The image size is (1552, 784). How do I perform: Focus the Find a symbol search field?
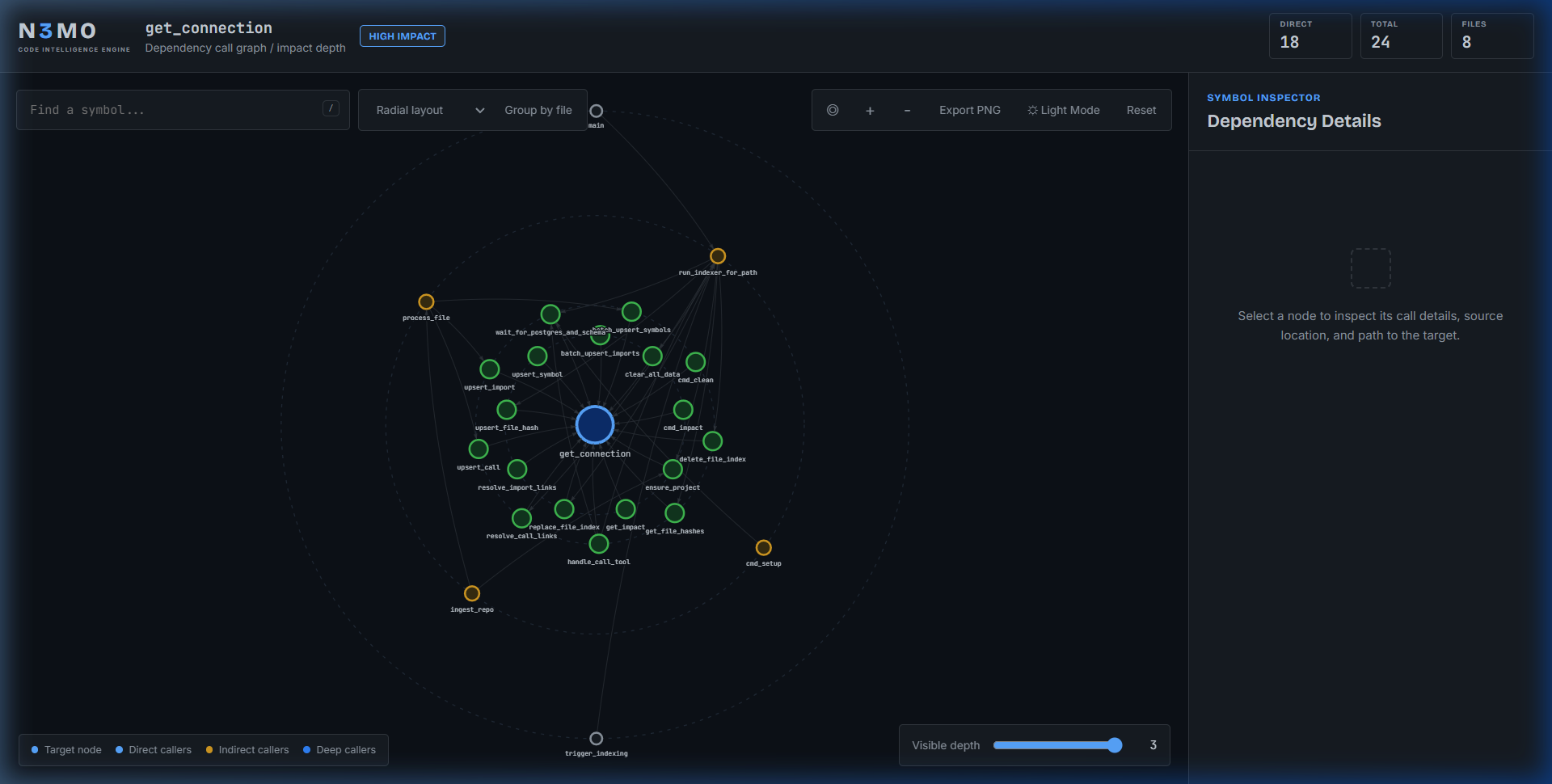(183, 110)
